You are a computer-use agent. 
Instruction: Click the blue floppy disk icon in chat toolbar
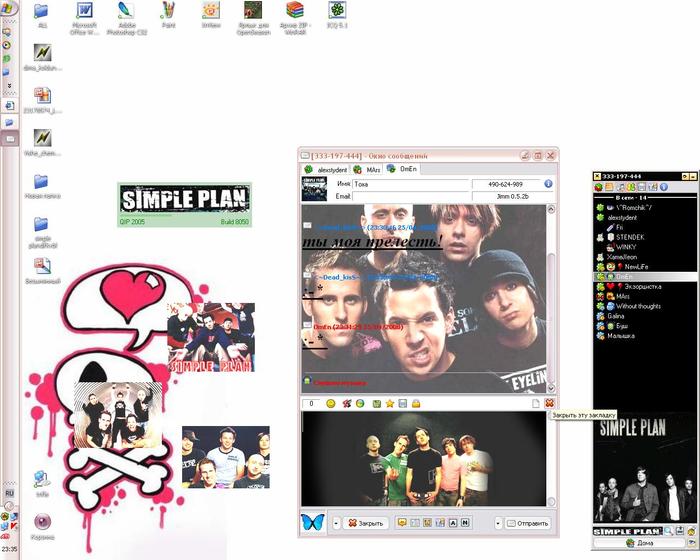[403, 404]
